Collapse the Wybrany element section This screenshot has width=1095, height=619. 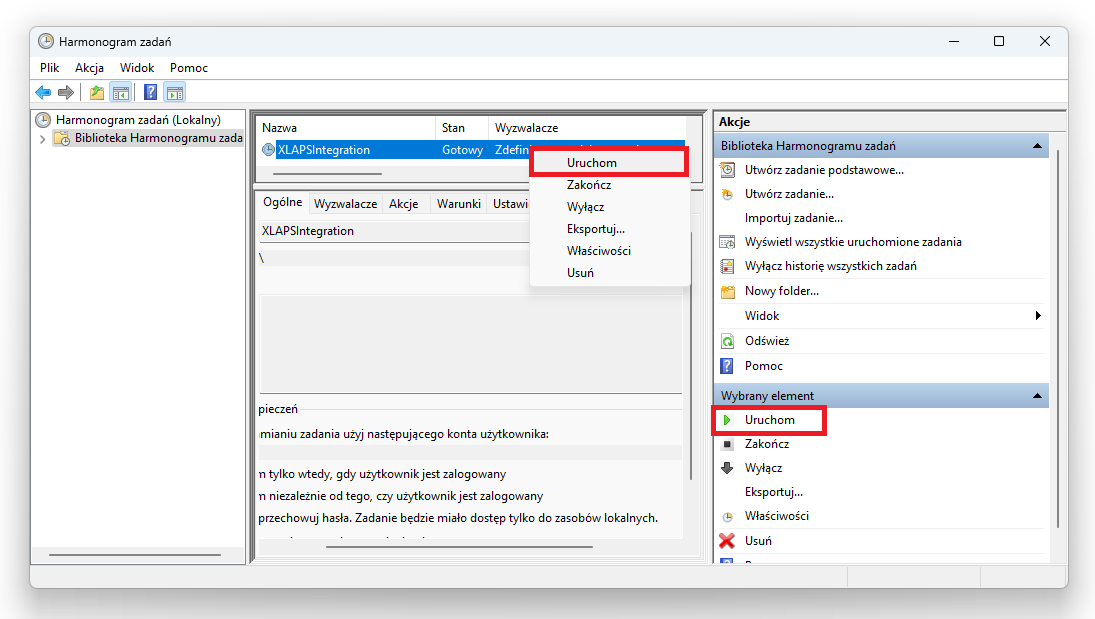pyautogui.click(x=1037, y=396)
